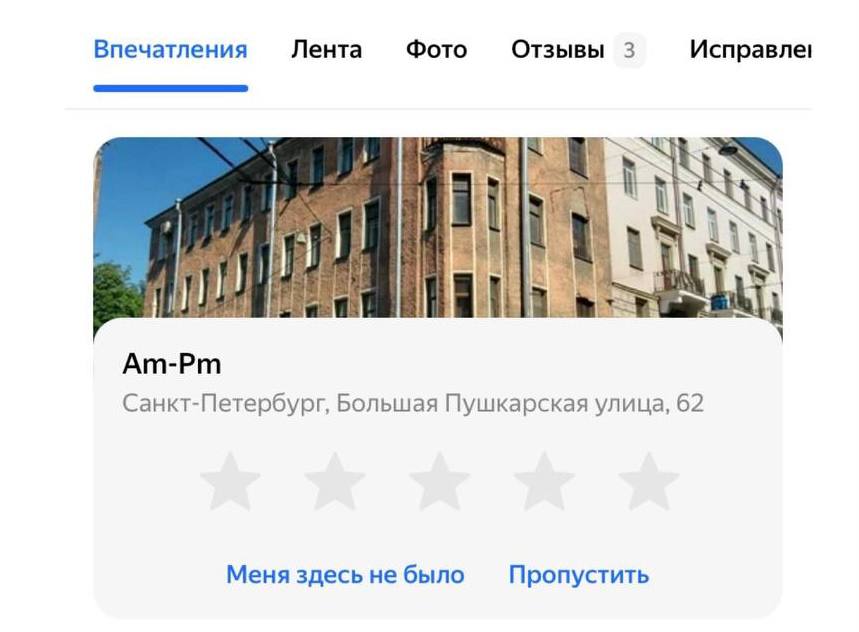This screenshot has height=632, width=859.
Task: Switch to the Лента tab
Action: pyautogui.click(x=327, y=50)
